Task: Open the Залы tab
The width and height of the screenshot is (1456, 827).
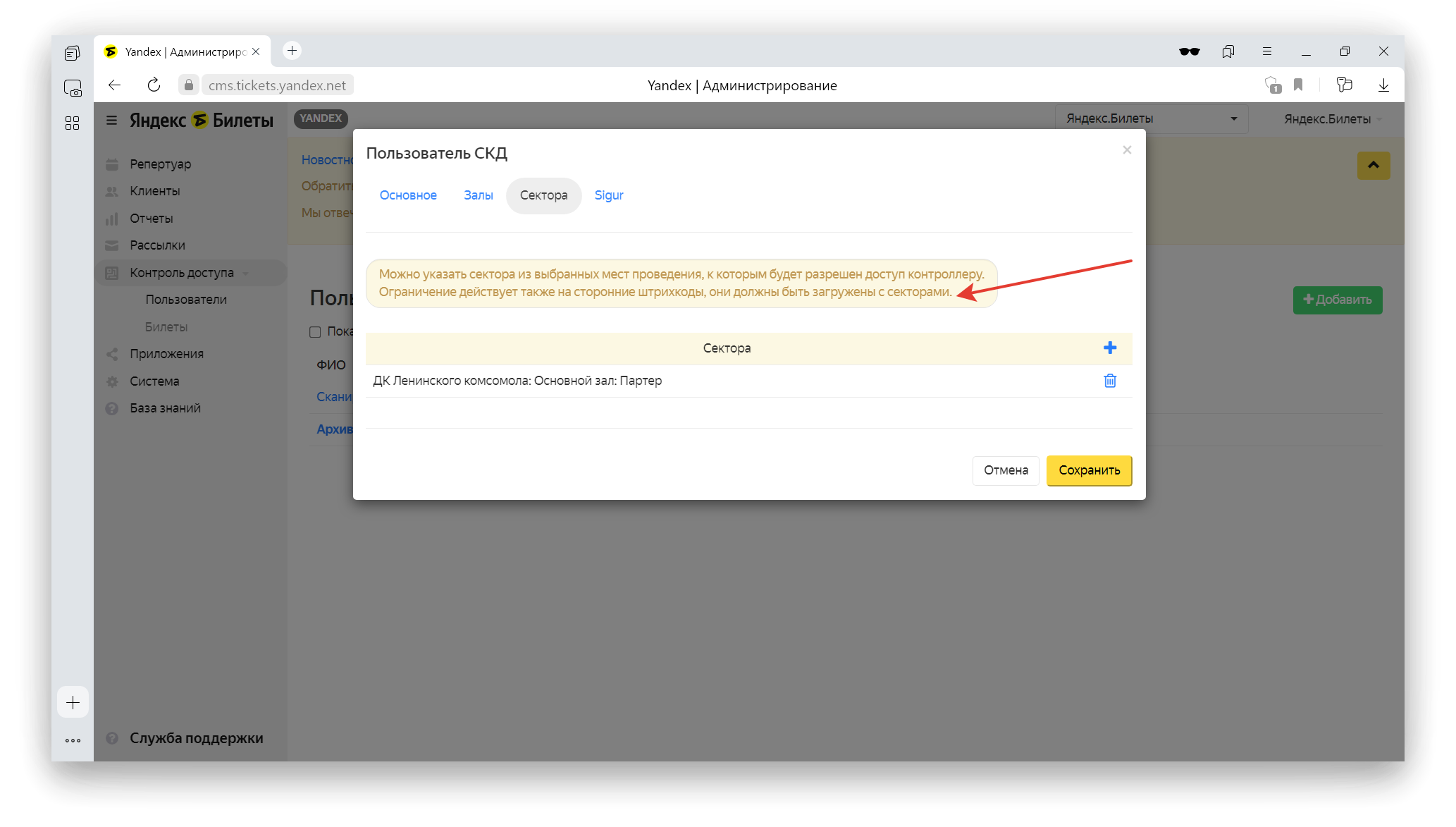Action: click(478, 195)
